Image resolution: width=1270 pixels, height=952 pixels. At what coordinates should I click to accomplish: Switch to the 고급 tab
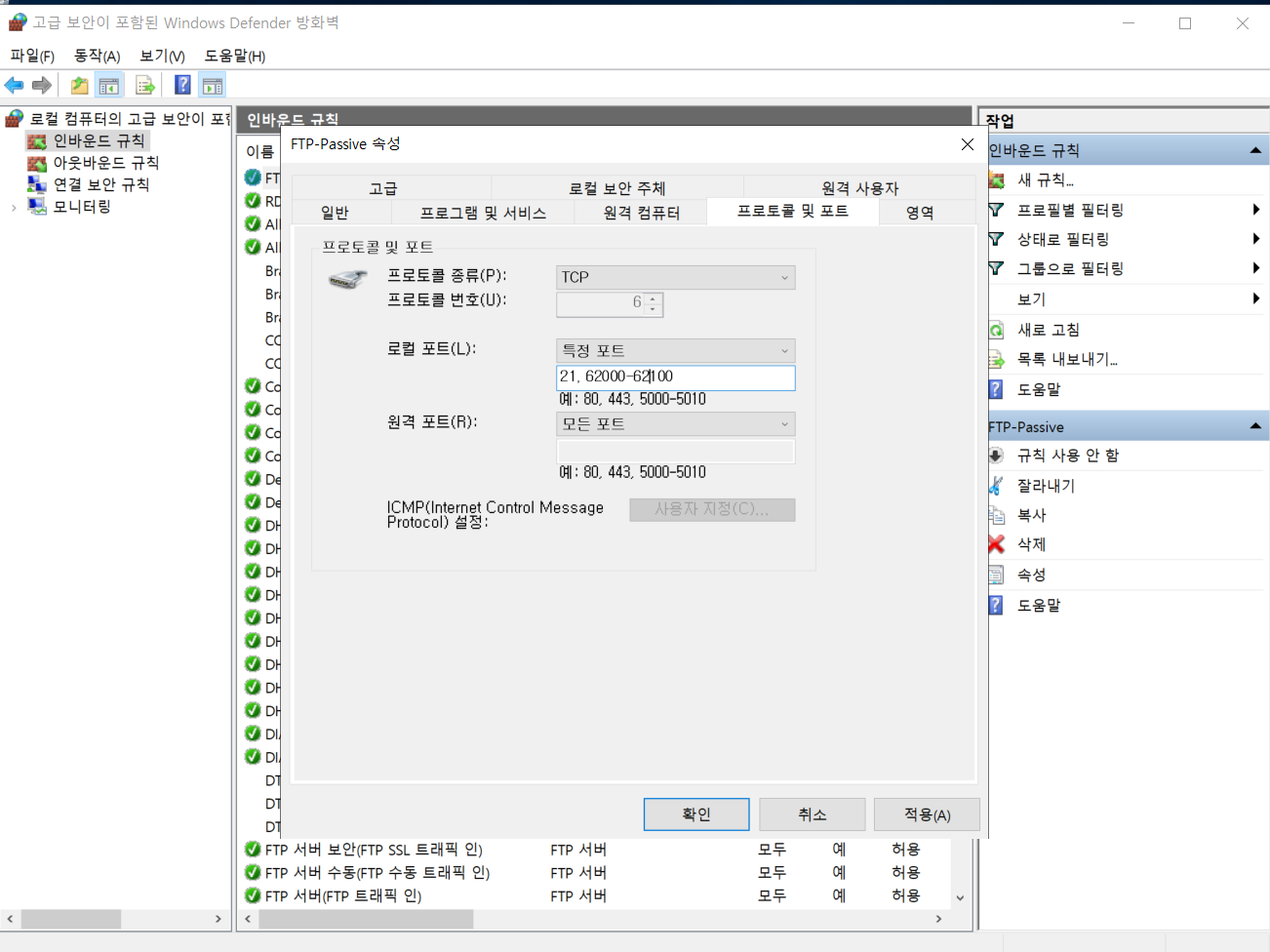[383, 188]
